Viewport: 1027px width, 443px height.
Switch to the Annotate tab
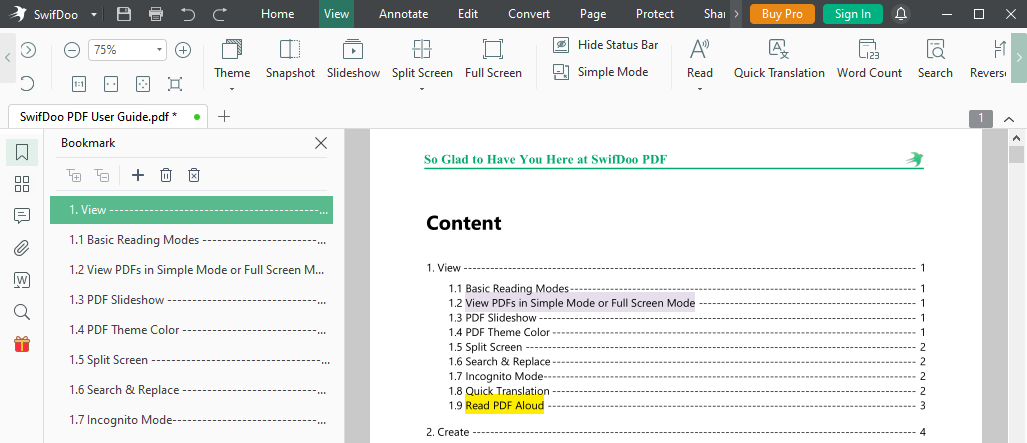(x=403, y=14)
